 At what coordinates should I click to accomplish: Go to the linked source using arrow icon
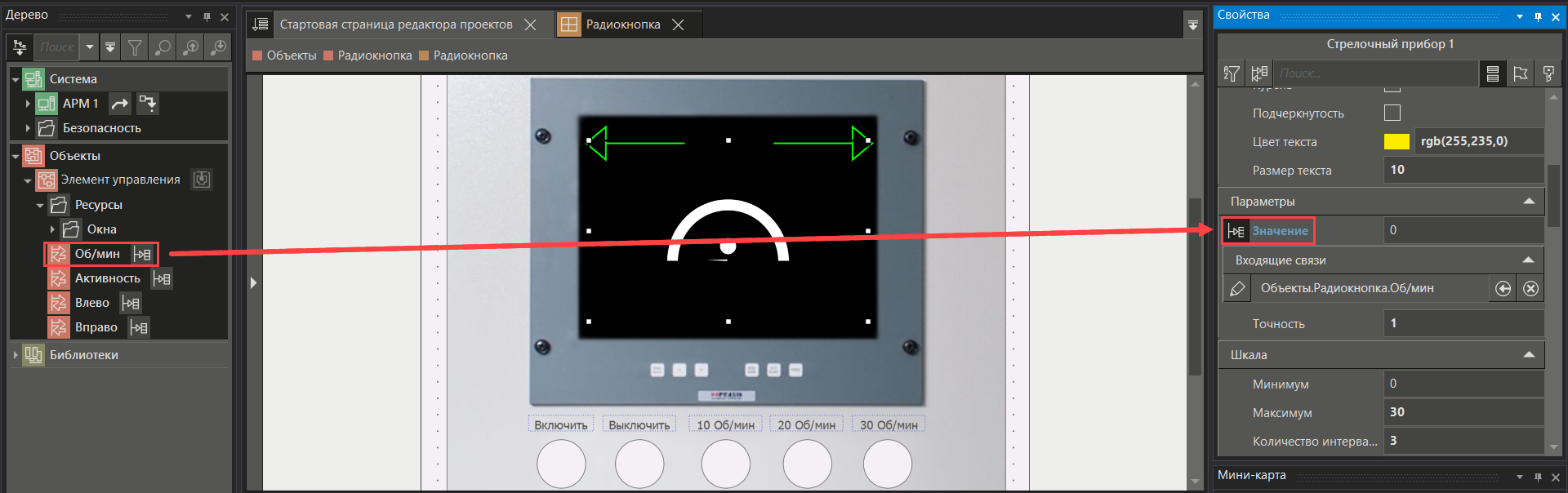1503,289
